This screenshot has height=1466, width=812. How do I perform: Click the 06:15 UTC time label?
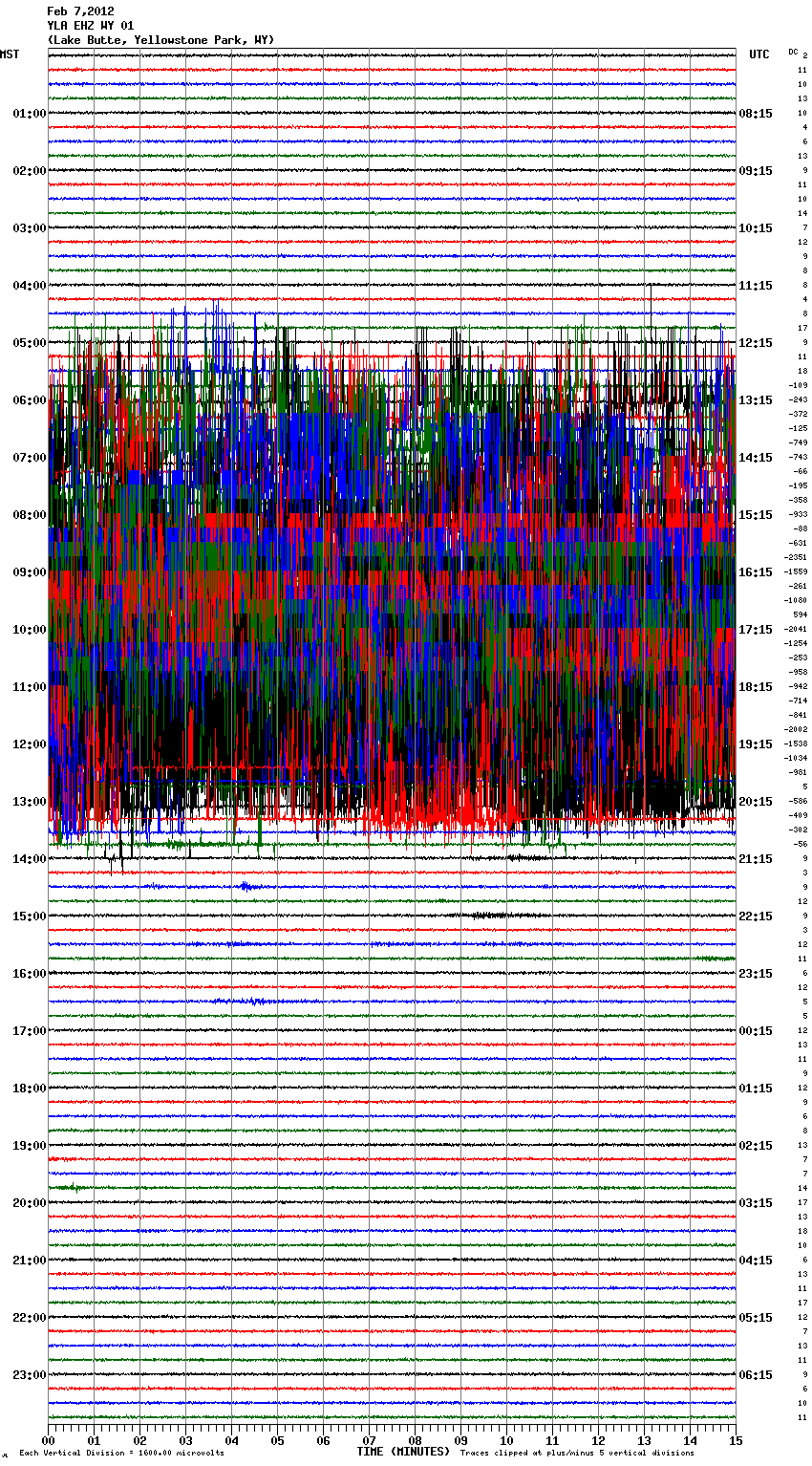756,1375
